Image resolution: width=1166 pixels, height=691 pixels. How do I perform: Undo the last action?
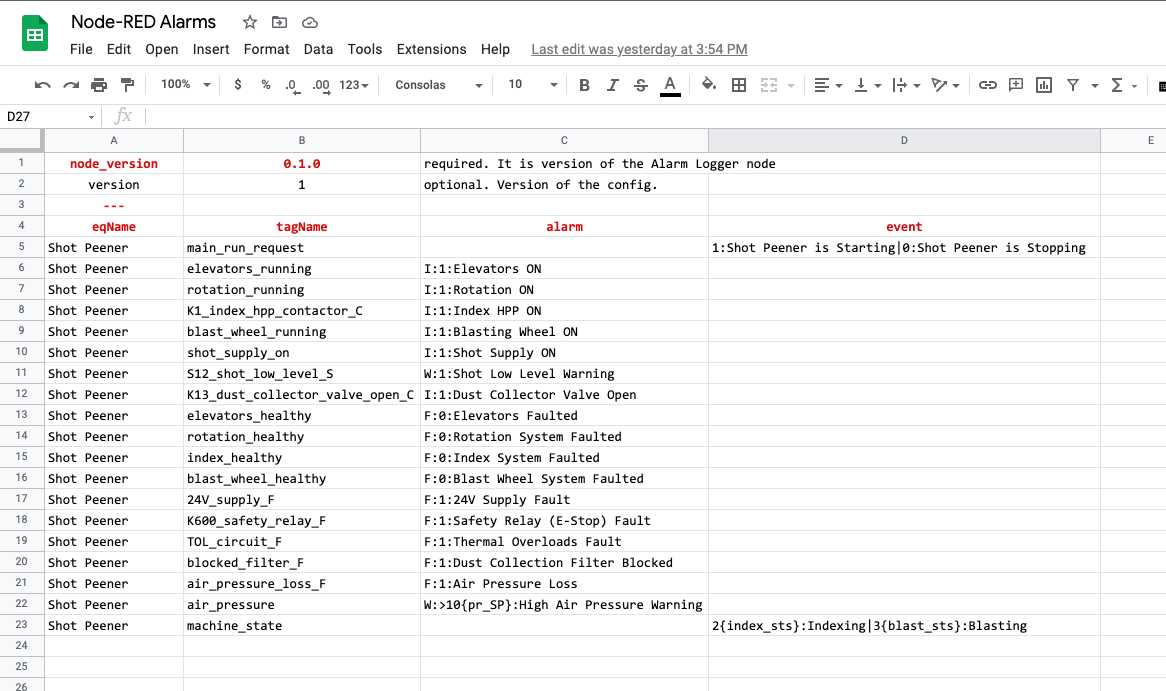(42, 85)
